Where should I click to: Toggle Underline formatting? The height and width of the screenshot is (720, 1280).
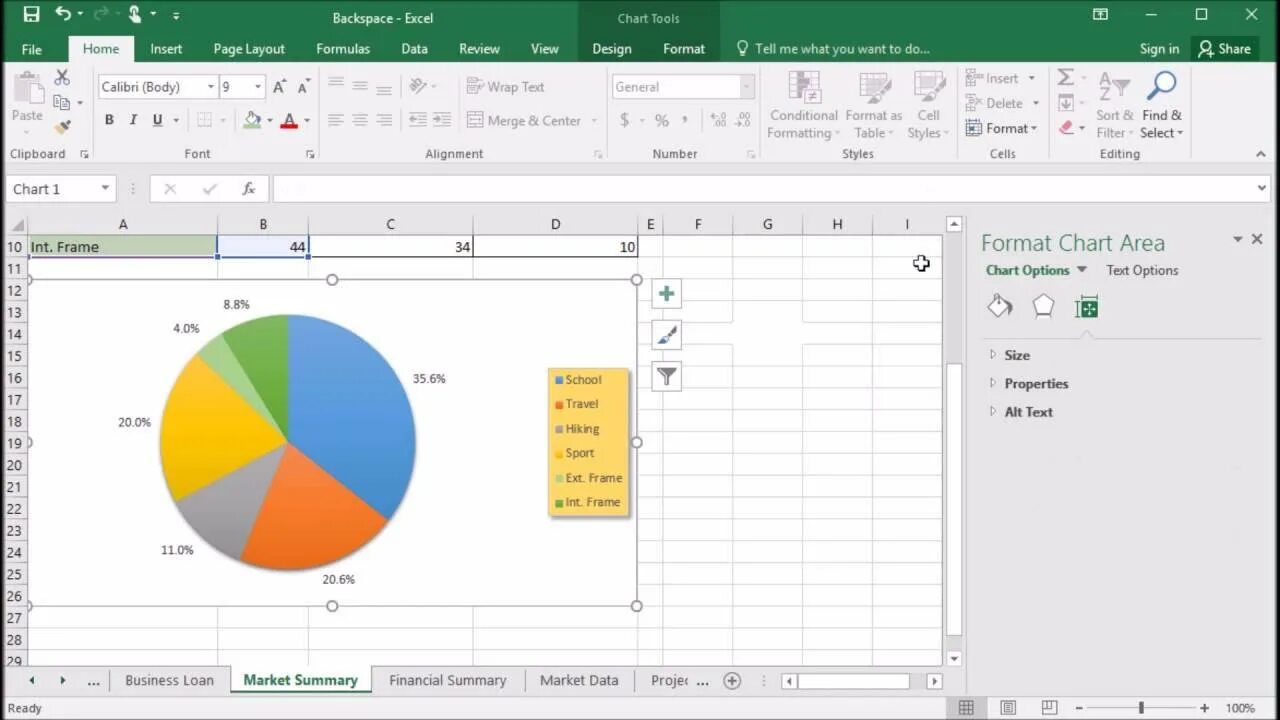pos(157,120)
